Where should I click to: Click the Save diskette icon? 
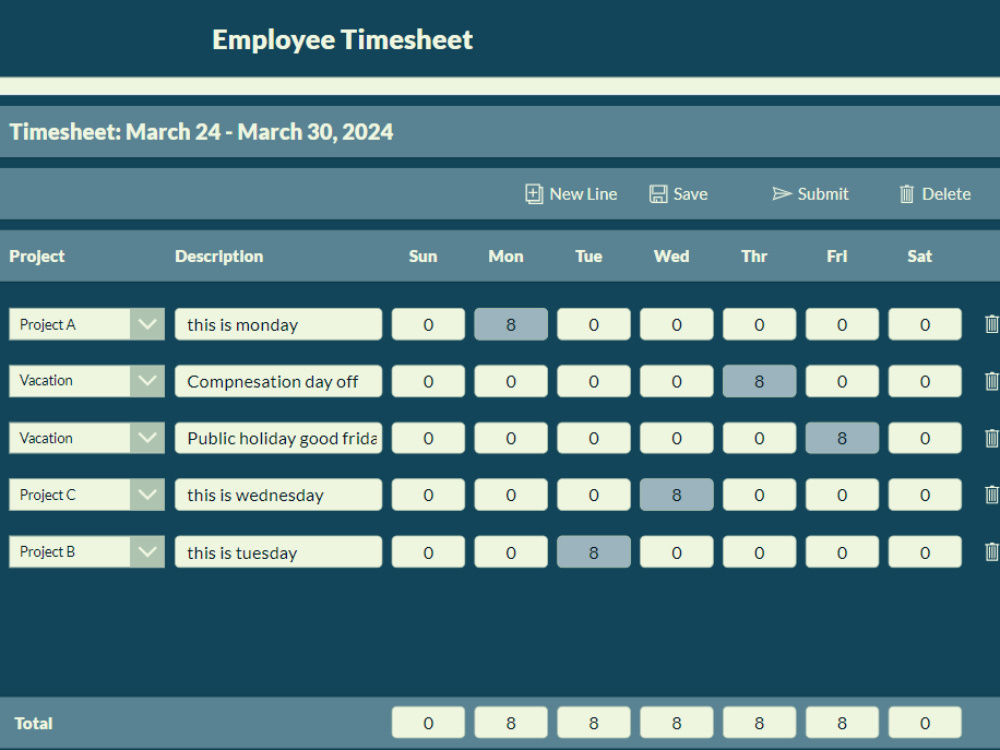[x=658, y=194]
